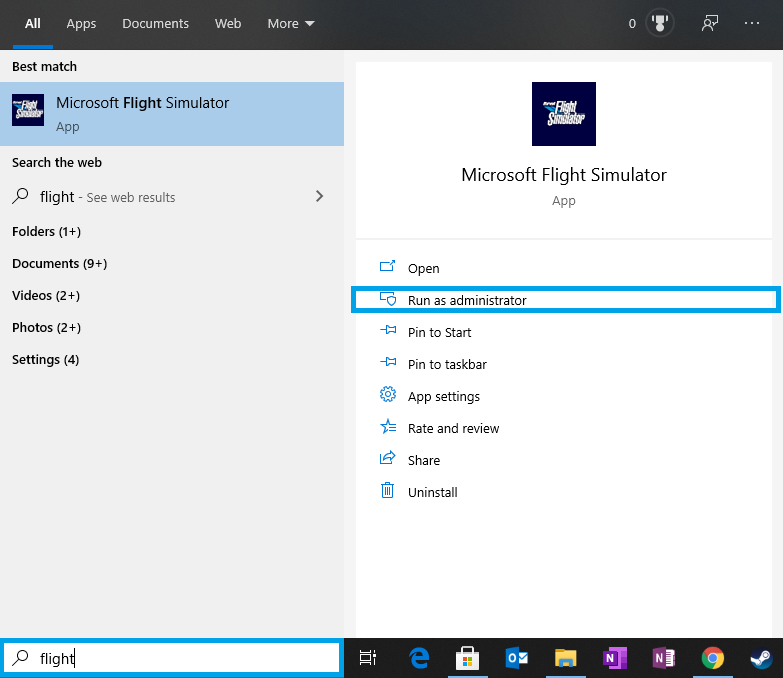Screen dimensions: 783x678
Task: Open App settings for Flight Simulator
Action: click(x=443, y=397)
